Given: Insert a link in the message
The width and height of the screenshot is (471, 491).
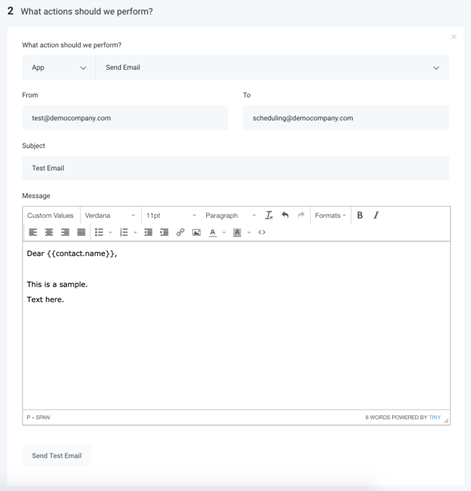Looking at the screenshot, I should pos(180,232).
